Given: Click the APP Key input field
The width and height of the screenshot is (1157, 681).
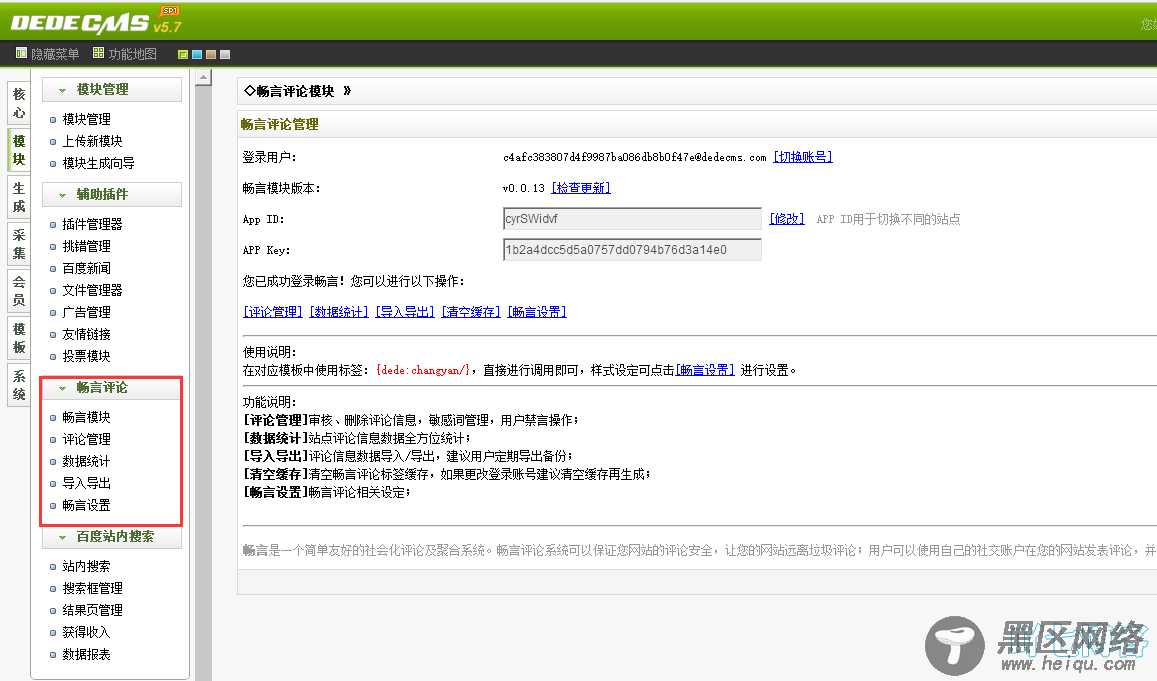Looking at the screenshot, I should (632, 250).
